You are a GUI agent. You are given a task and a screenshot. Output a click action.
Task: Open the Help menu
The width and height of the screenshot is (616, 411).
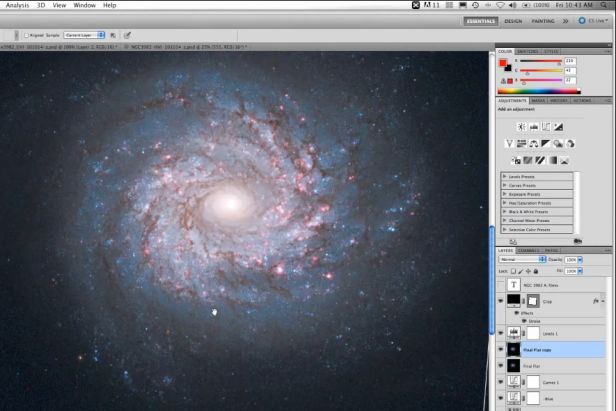coord(110,5)
